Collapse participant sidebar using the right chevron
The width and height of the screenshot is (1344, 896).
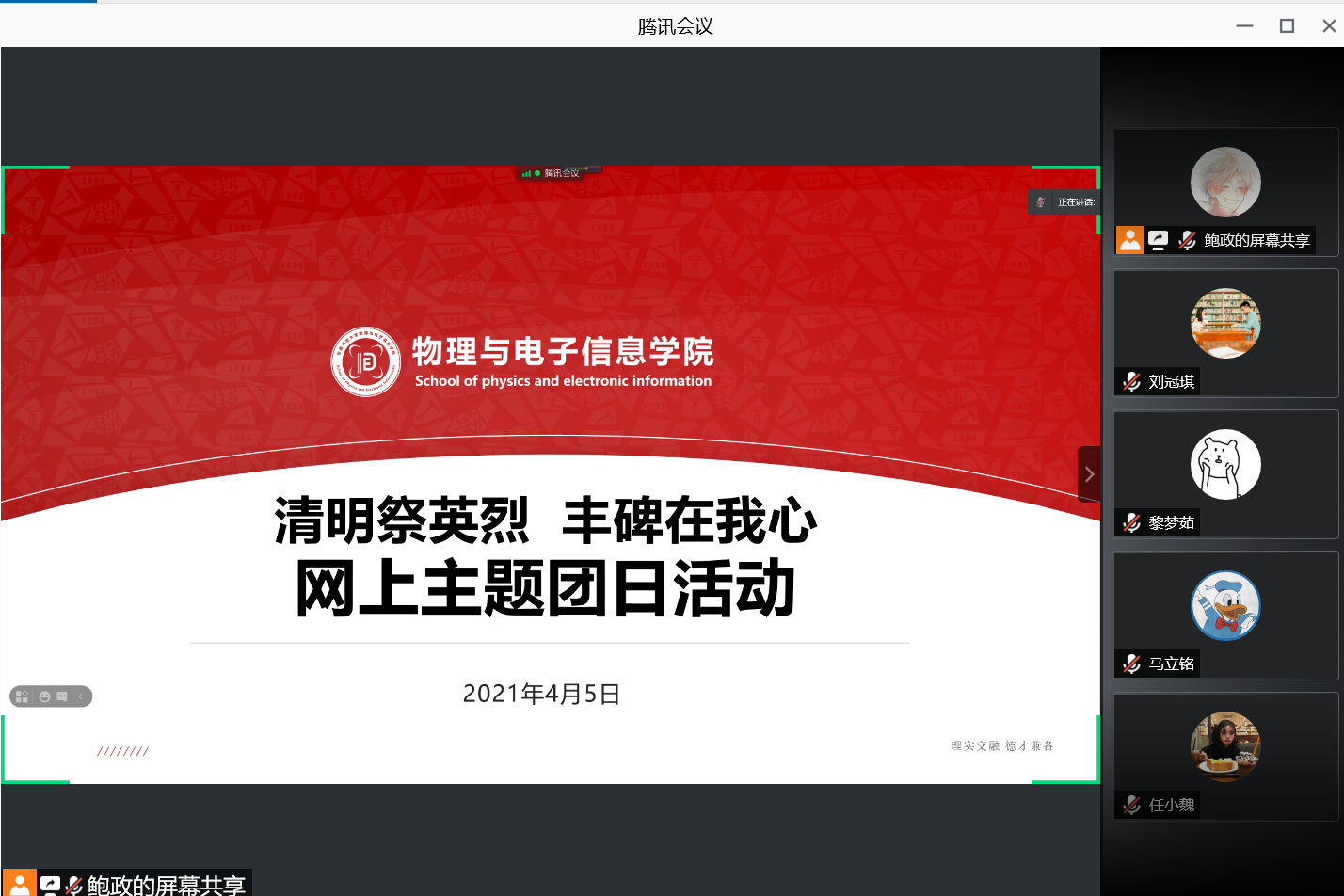(1089, 474)
